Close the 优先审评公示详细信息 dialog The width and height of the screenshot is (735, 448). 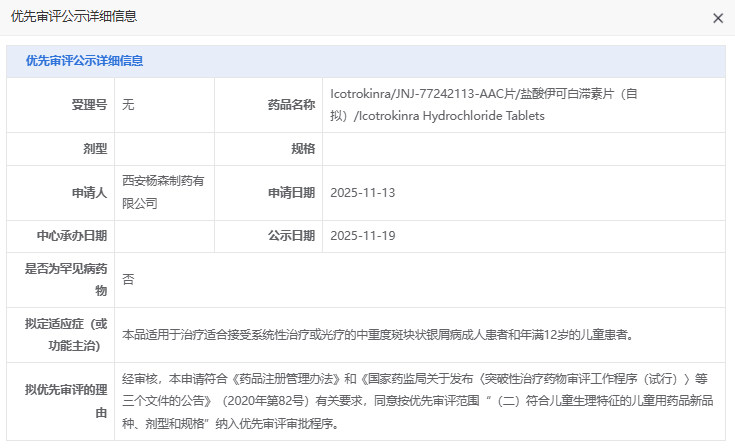718,18
